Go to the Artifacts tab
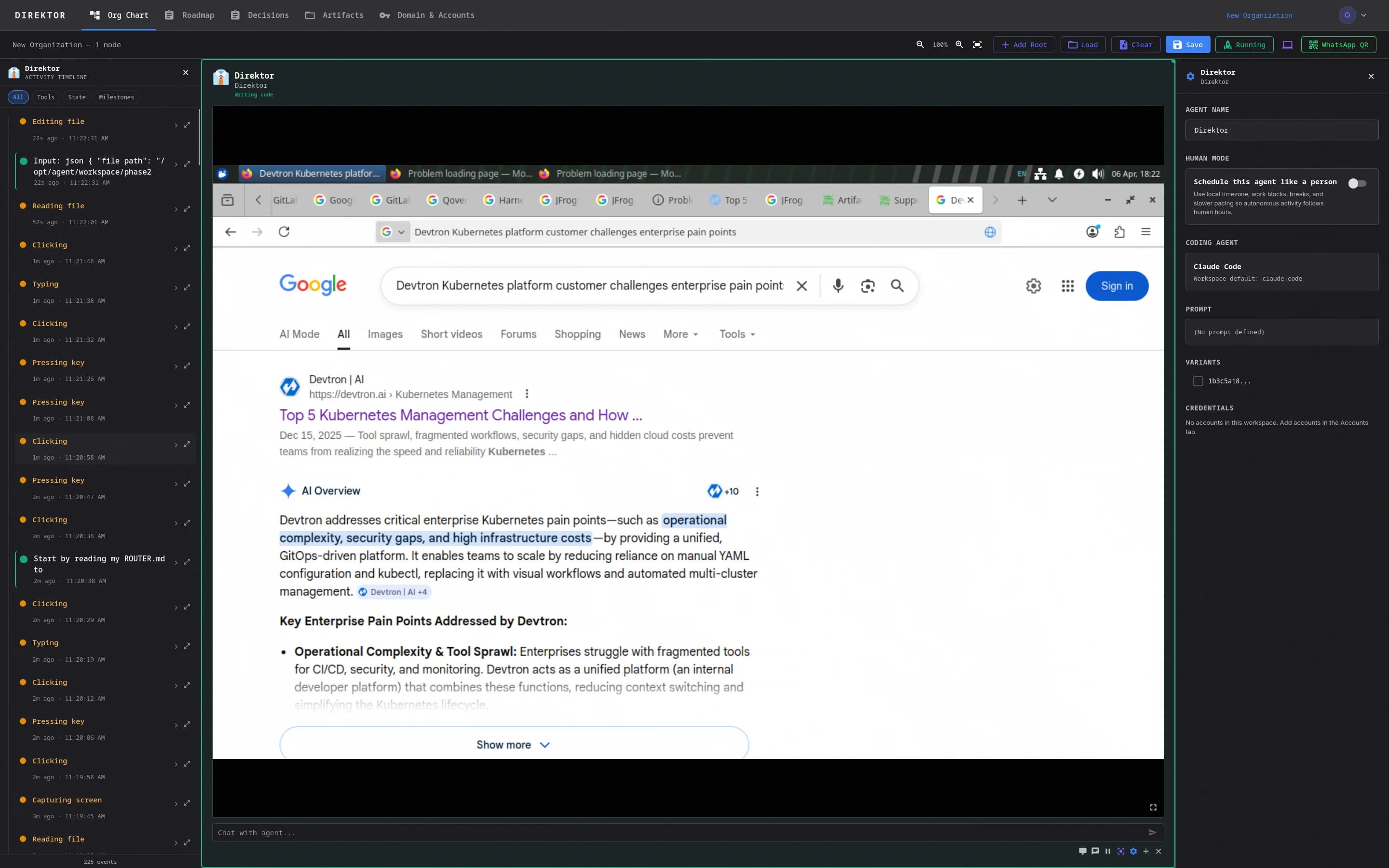 (334, 15)
